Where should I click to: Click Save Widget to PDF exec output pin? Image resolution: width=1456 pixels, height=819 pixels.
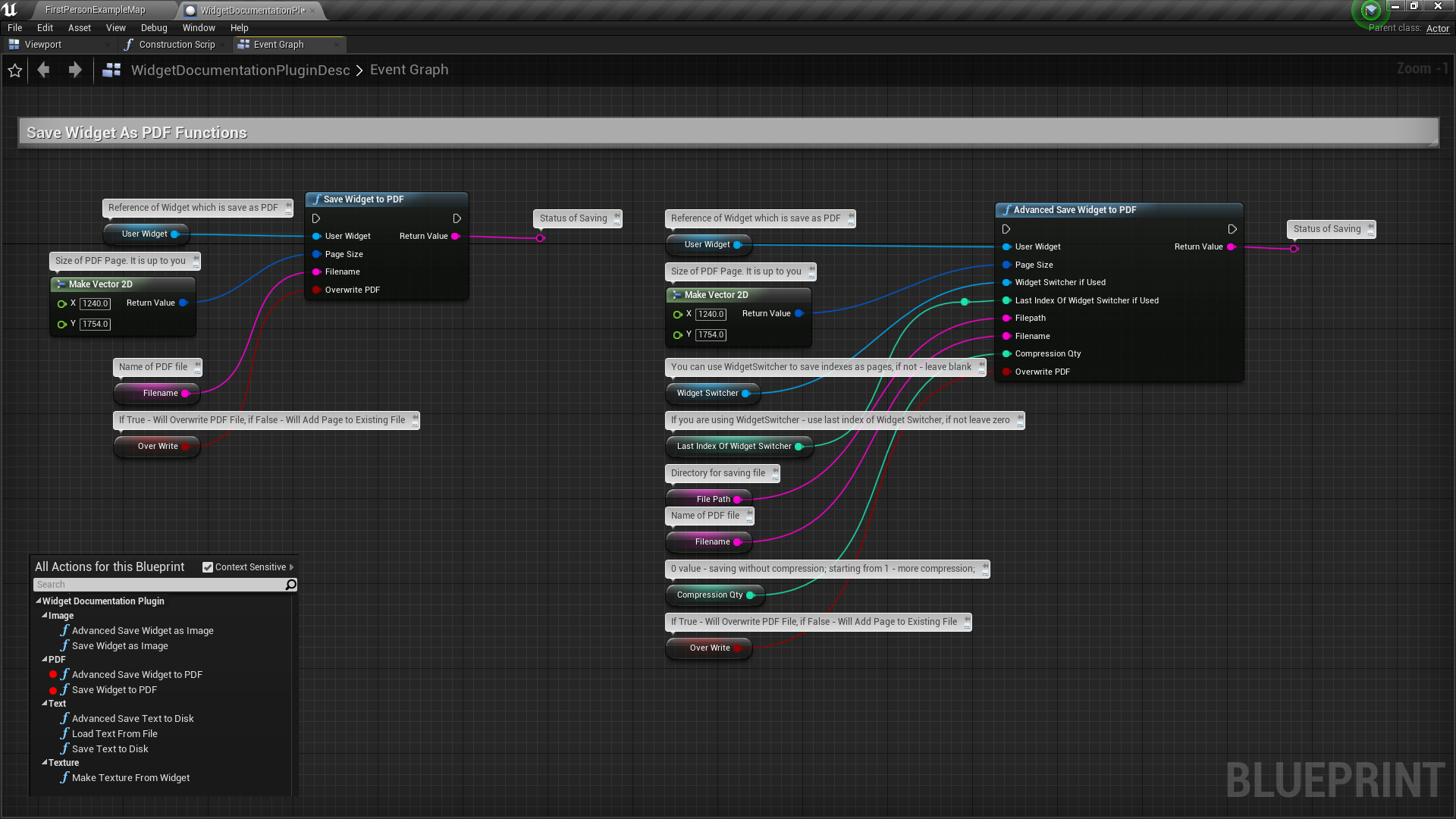457,218
